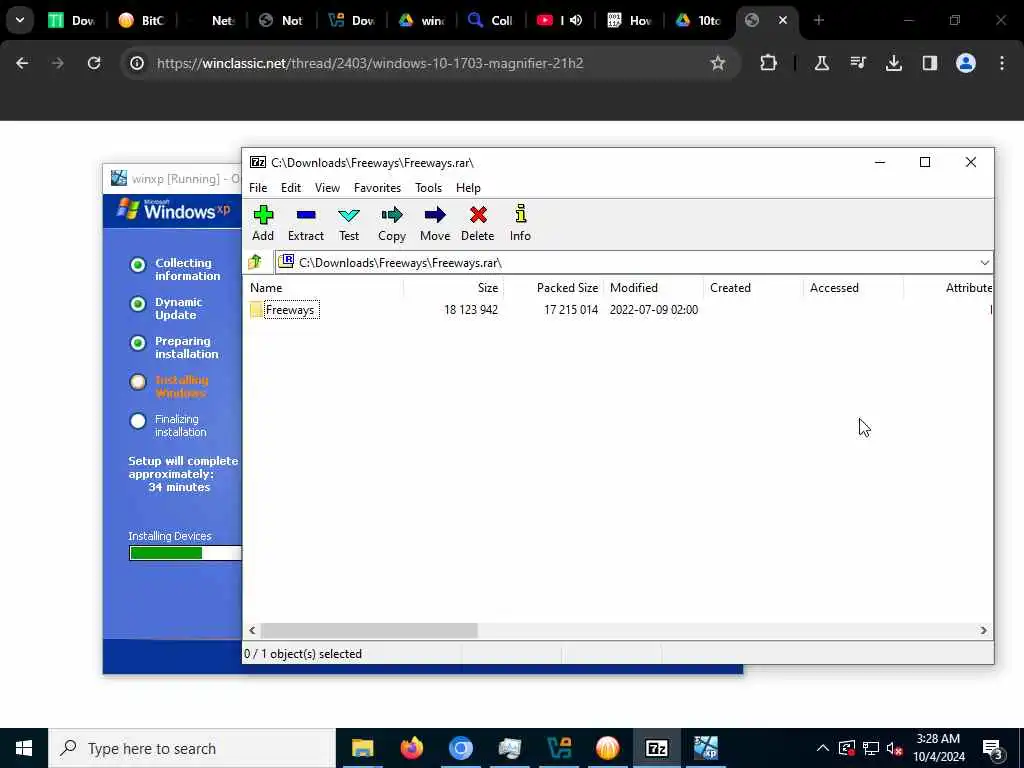Open the Help menu in 7-Zip
This screenshot has width=1024, height=768.
tap(468, 187)
